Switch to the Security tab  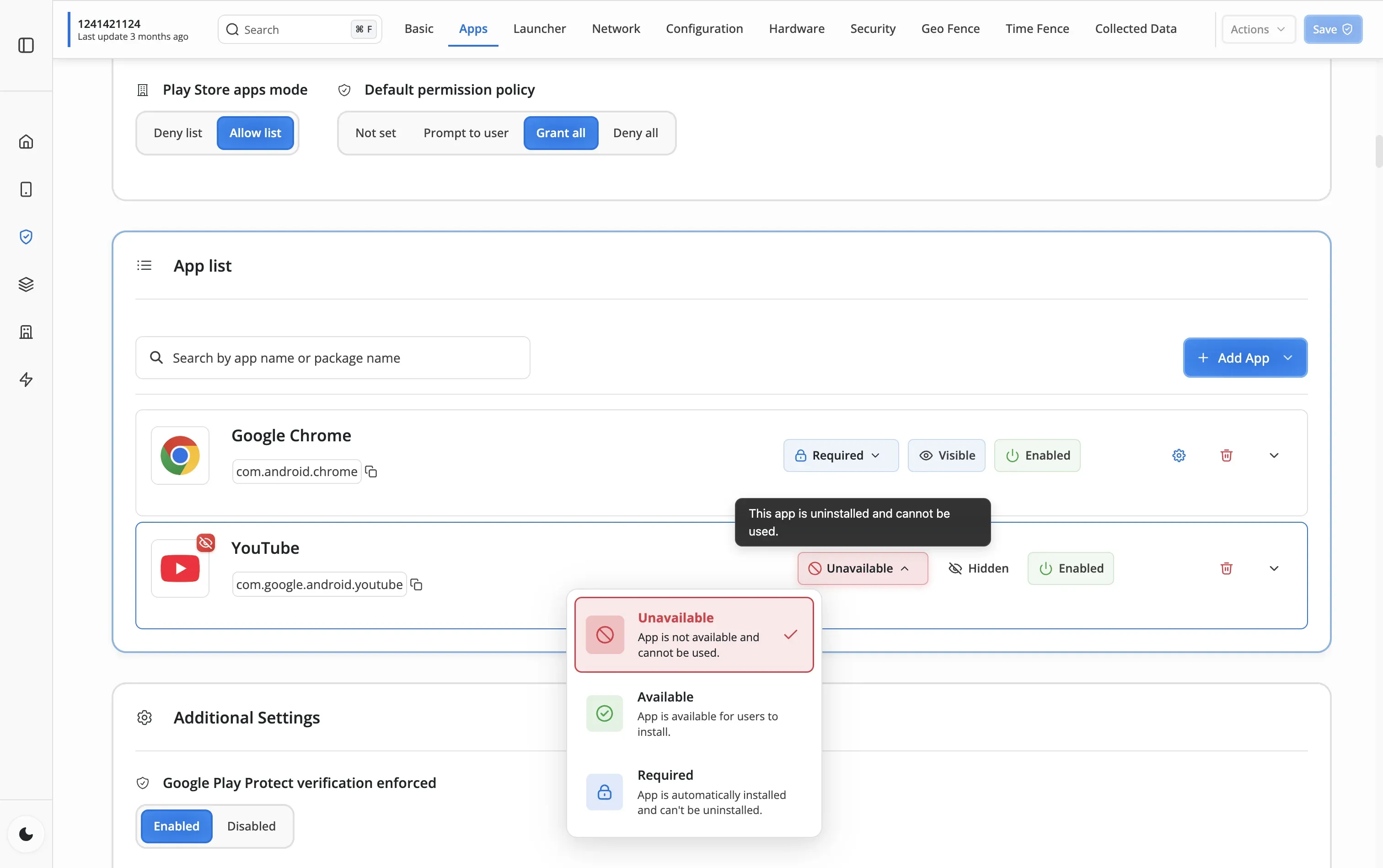pos(873,29)
